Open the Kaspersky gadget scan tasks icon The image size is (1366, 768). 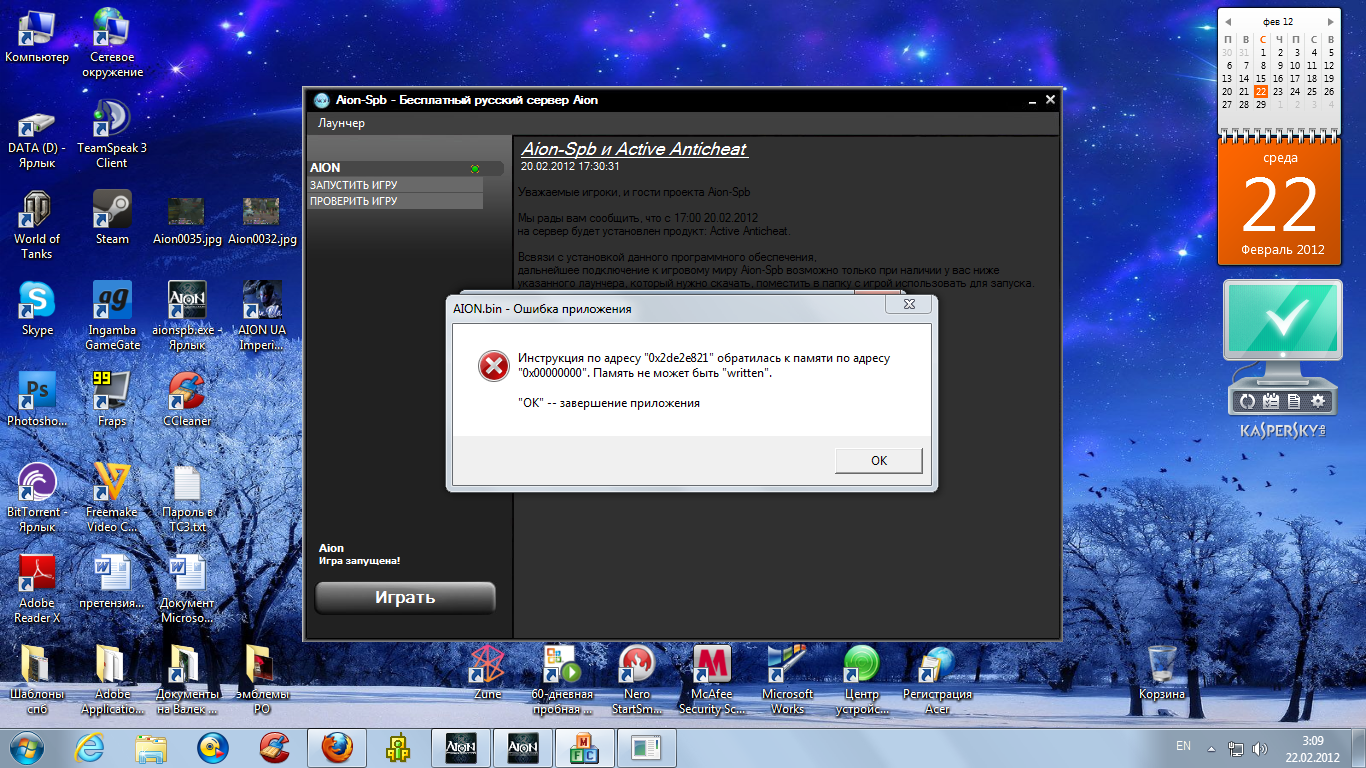[1271, 402]
